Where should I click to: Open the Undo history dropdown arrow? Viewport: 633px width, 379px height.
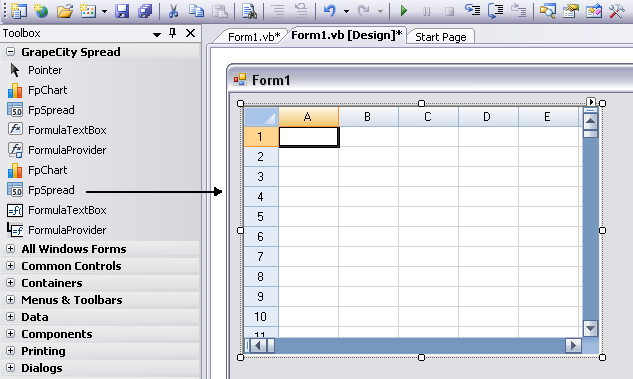346,12
